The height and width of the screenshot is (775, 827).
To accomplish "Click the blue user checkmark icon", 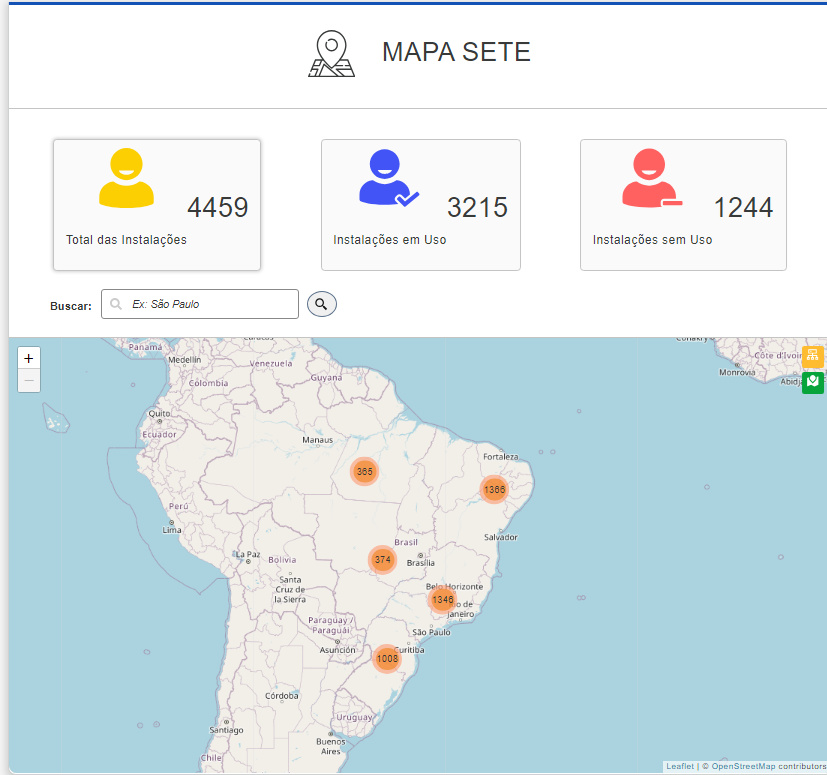I will pos(388,178).
